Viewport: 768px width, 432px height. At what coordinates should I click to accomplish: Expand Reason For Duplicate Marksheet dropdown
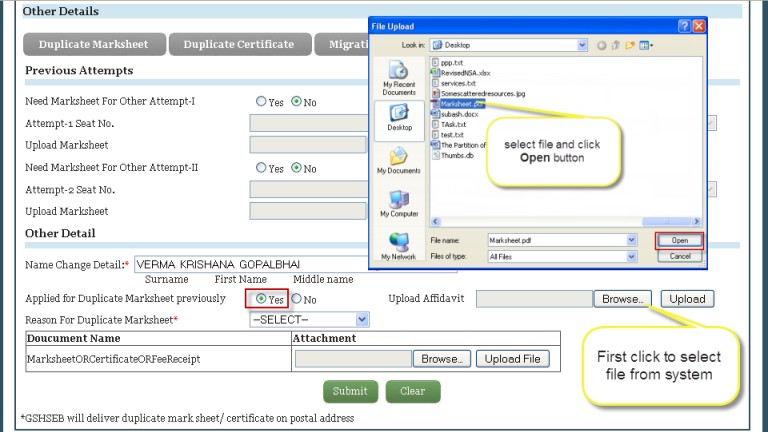pos(362,320)
